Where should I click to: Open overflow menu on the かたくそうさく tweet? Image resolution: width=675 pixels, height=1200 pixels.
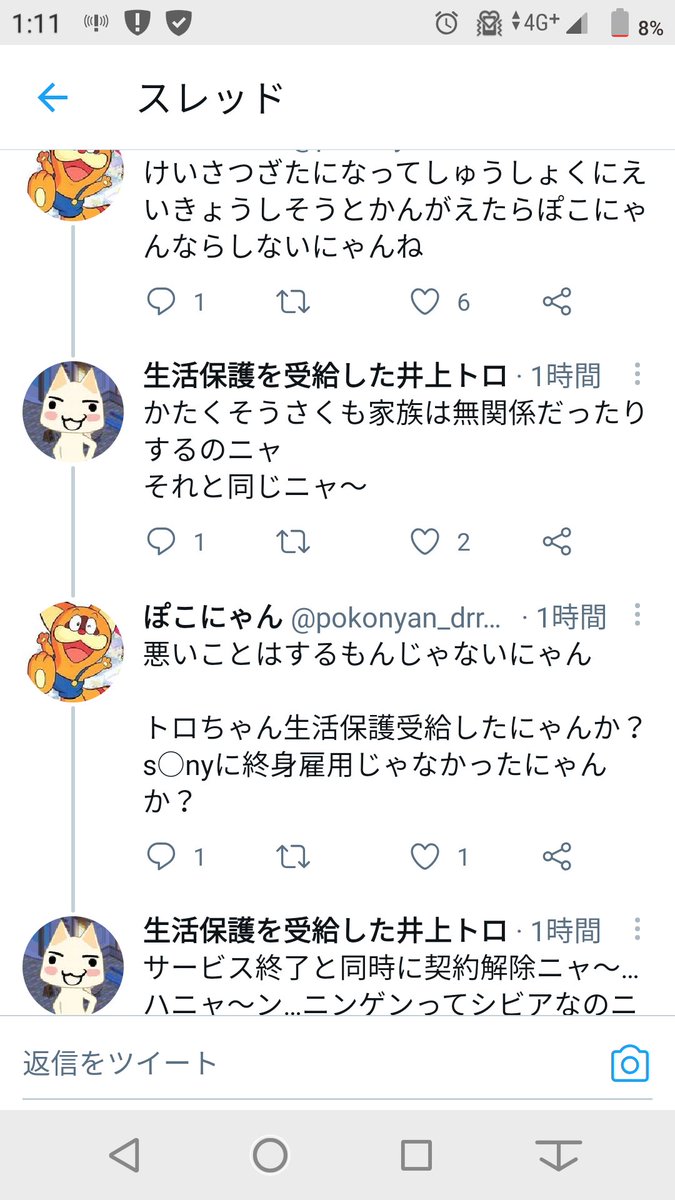tap(637, 375)
